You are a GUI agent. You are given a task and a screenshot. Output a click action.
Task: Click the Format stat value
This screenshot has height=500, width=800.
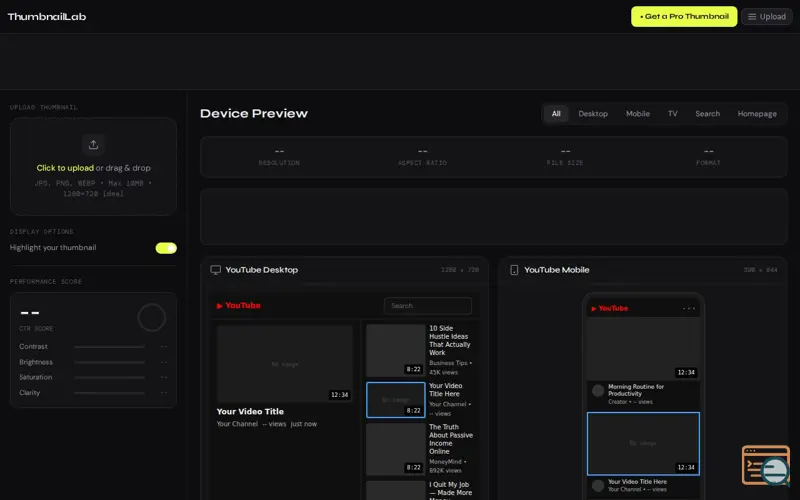pos(709,152)
